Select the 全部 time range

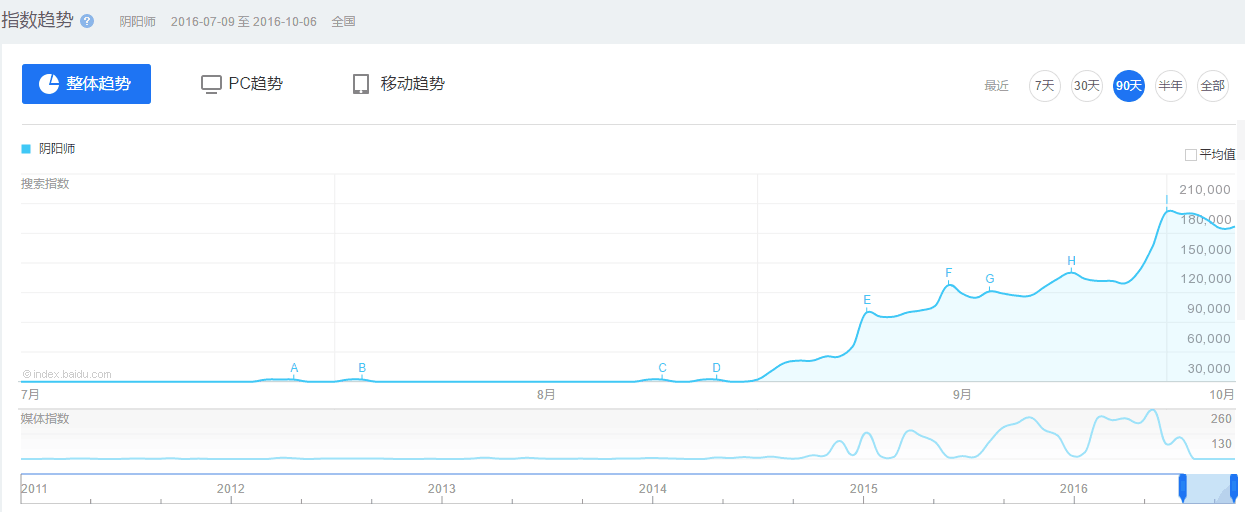[x=1212, y=86]
